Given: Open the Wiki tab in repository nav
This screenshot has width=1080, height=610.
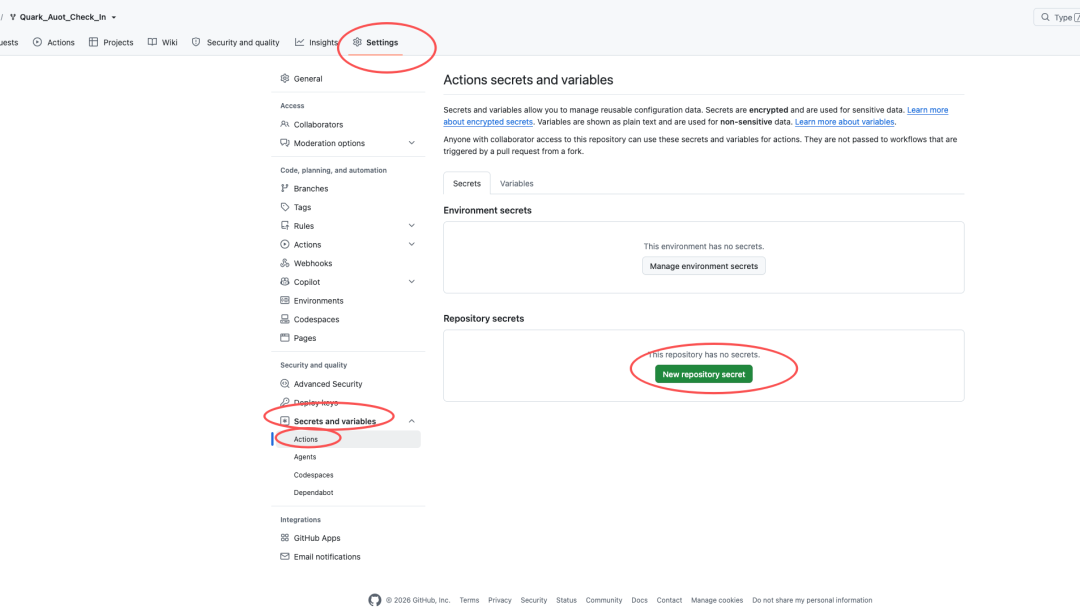Looking at the screenshot, I should pyautogui.click(x=163, y=42).
